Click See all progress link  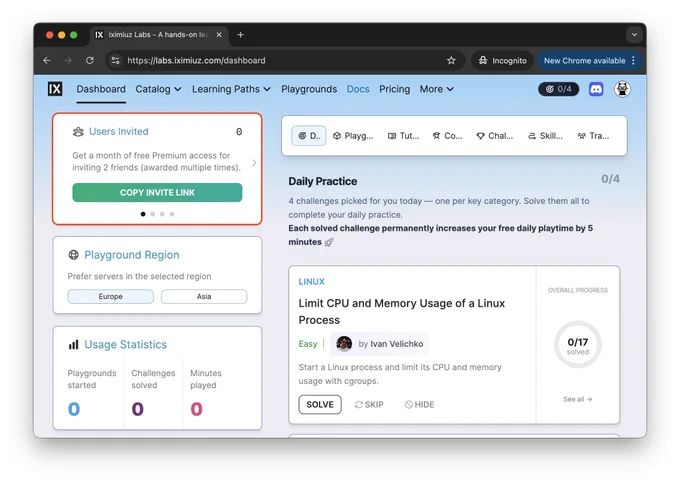[x=578, y=399]
